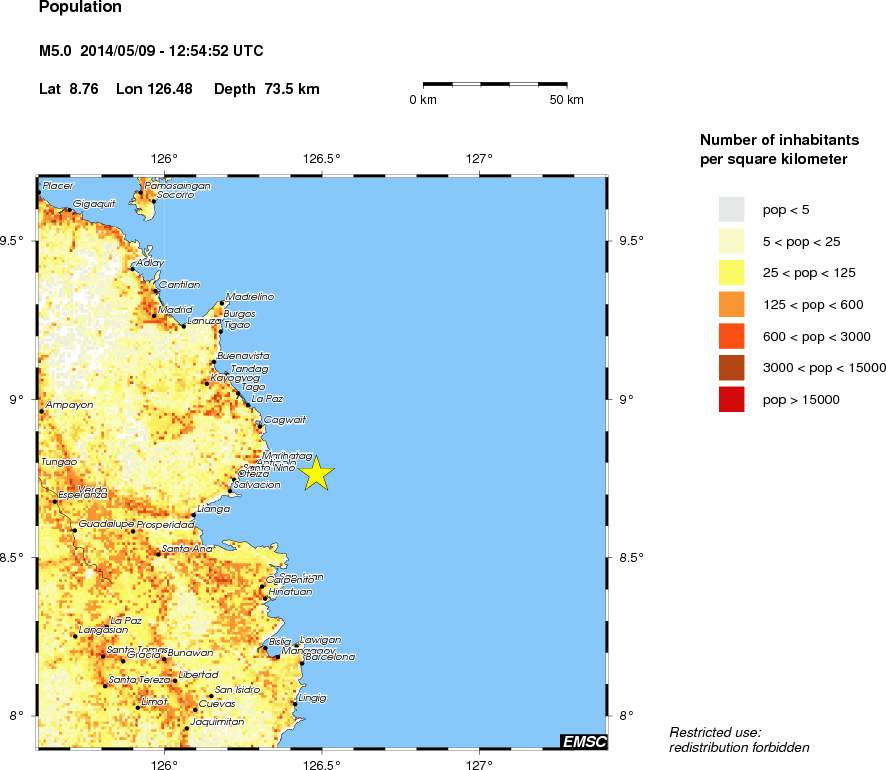886x770 pixels.
Task: Click the gray 'pop < 5' legend swatch
Action: (x=732, y=209)
